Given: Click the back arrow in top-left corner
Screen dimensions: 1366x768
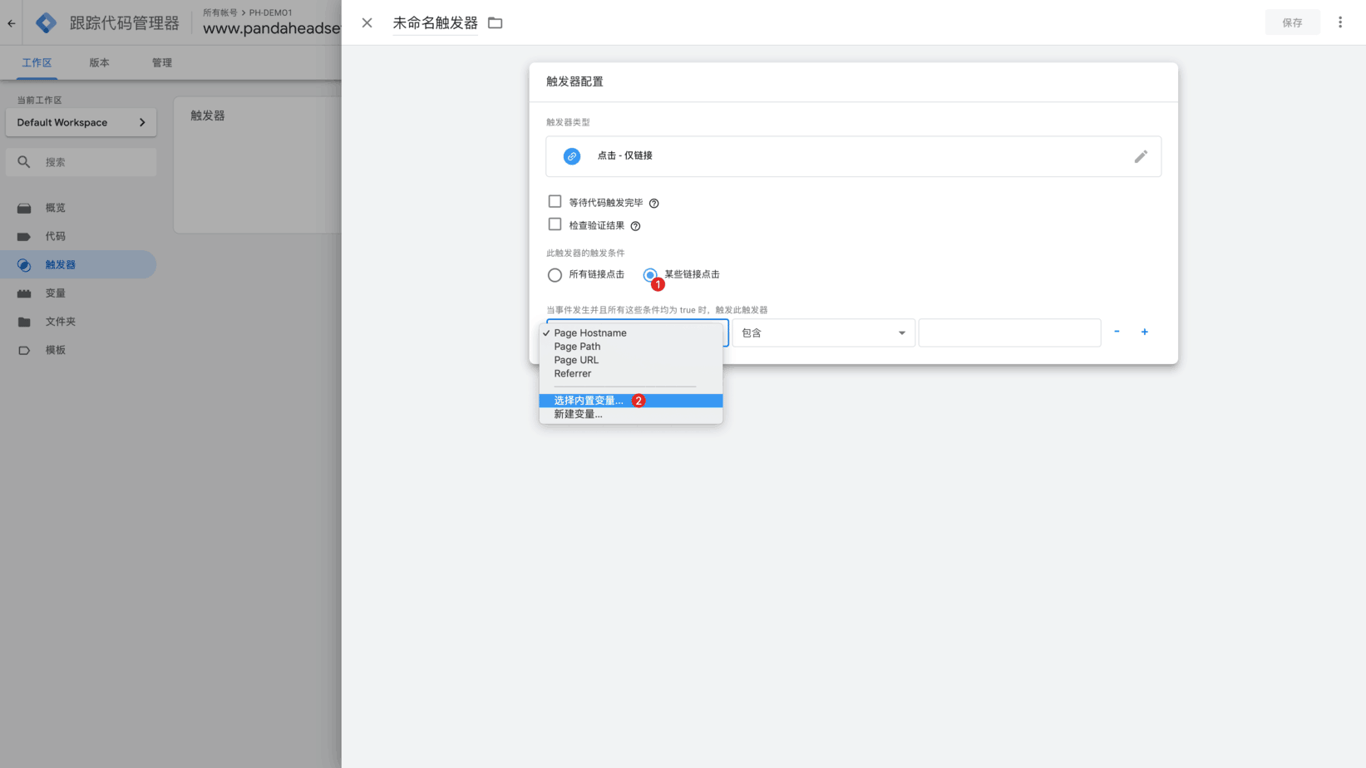Looking at the screenshot, I should [x=12, y=23].
